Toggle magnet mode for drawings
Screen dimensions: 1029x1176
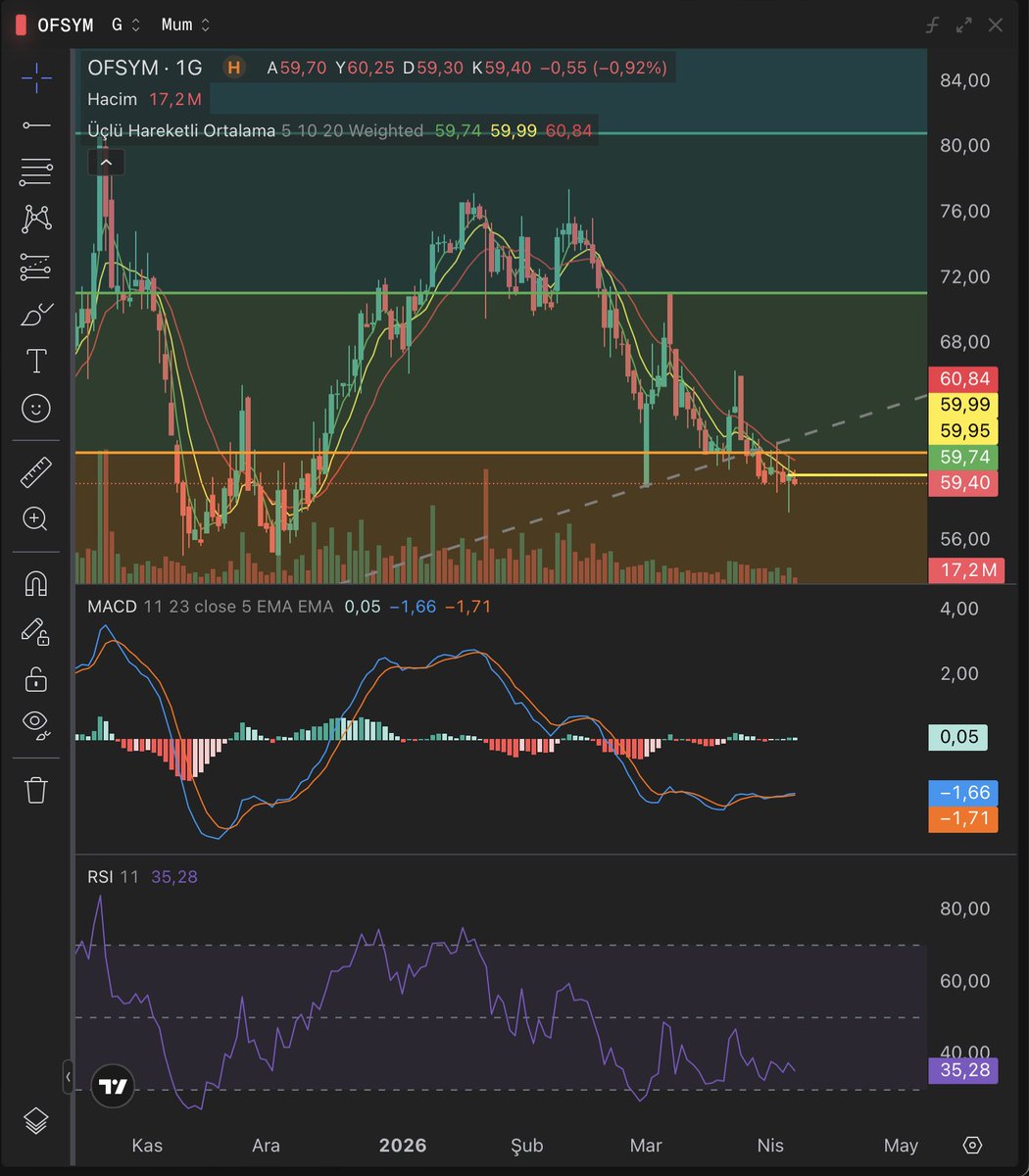point(36,583)
